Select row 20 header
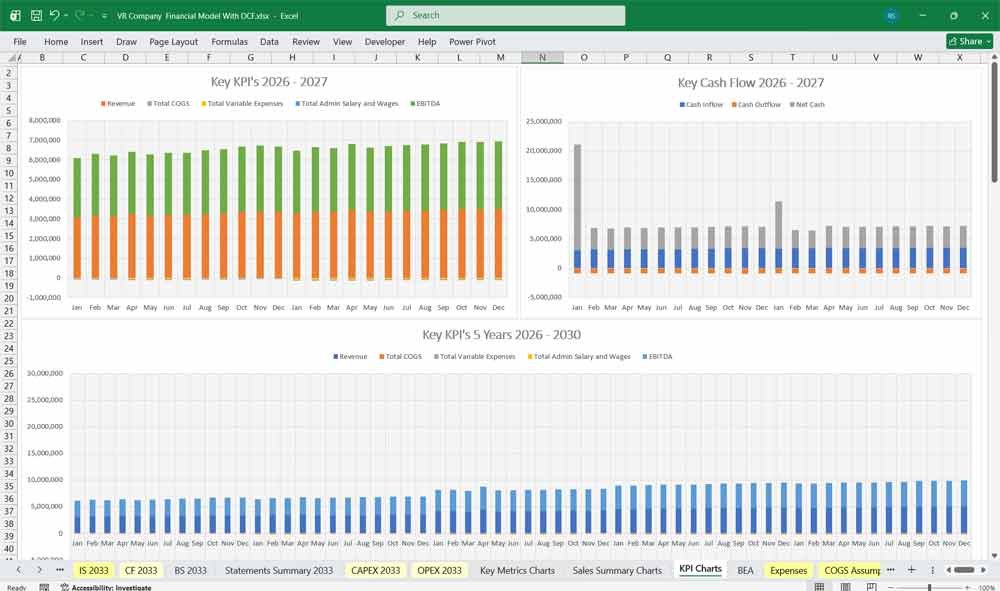Viewport: 1000px width, 591px height. [9, 298]
